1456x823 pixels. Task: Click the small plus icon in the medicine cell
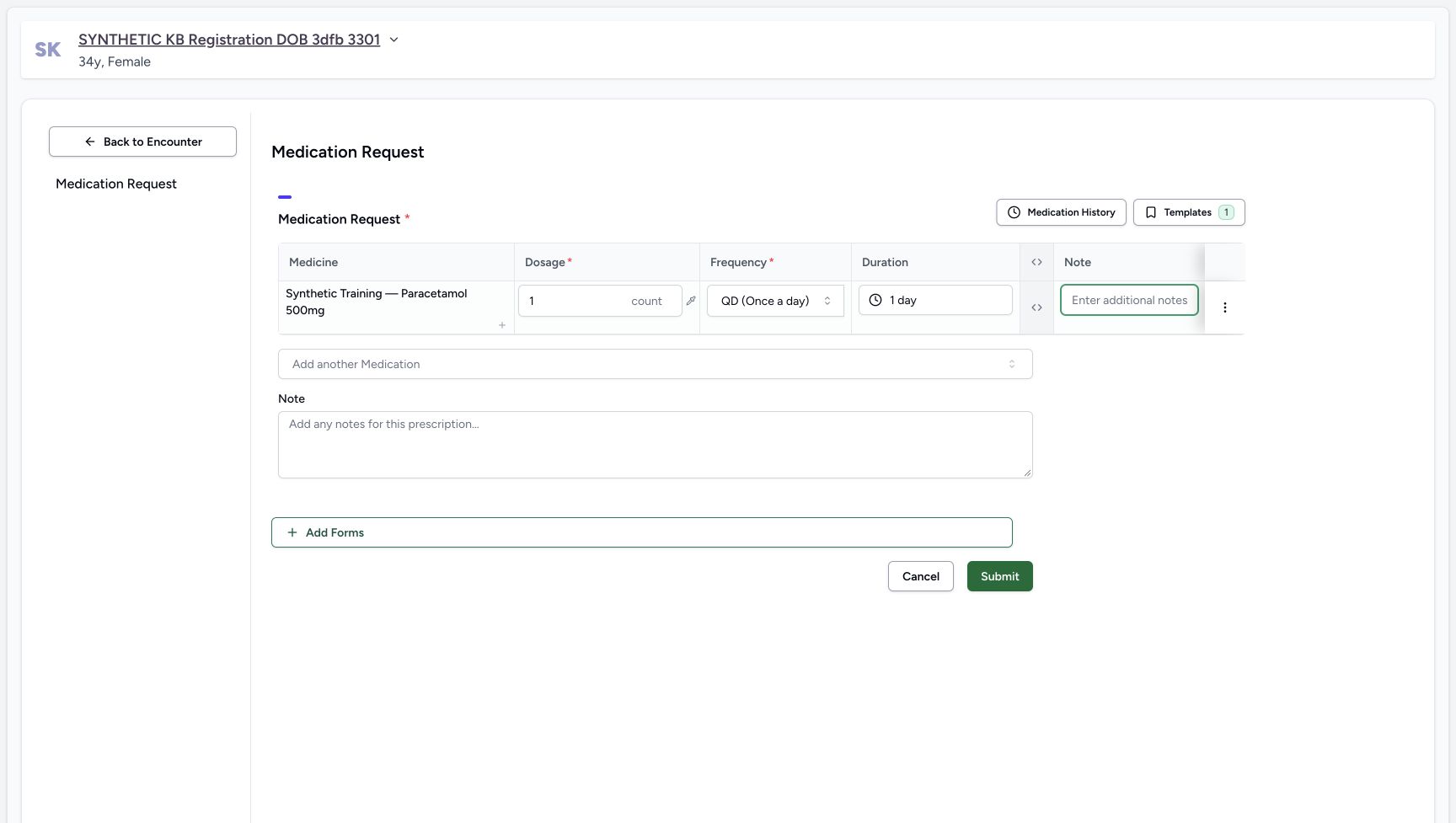click(x=502, y=325)
